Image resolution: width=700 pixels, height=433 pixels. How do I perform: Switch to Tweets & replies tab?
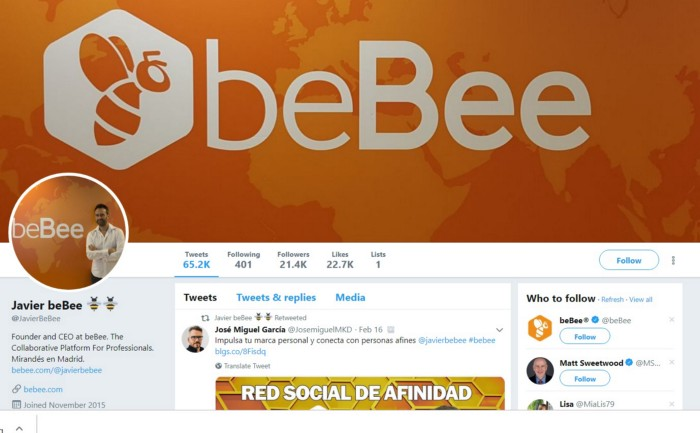276,297
